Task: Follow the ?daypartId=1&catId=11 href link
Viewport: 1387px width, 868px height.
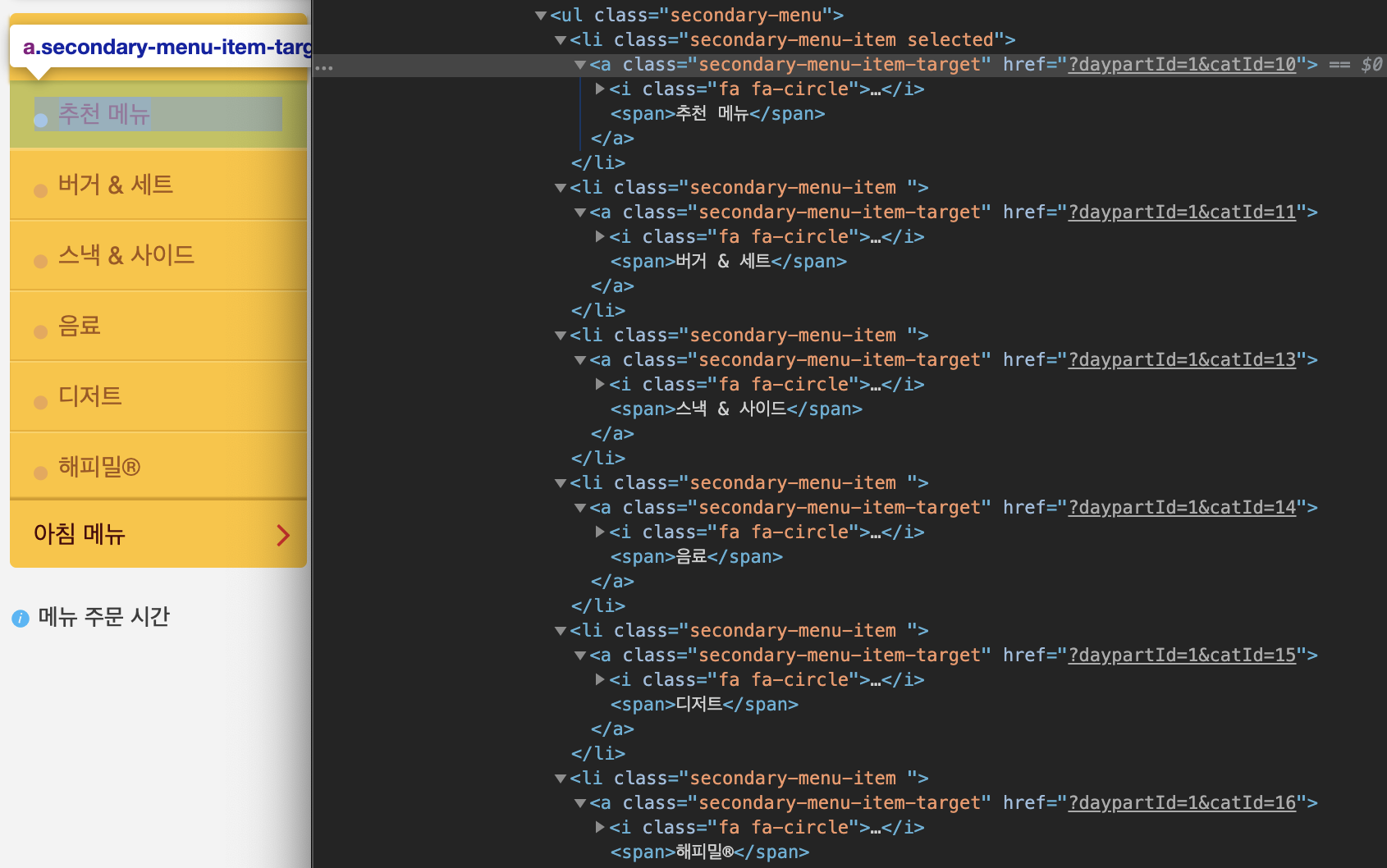Action: click(x=1182, y=212)
